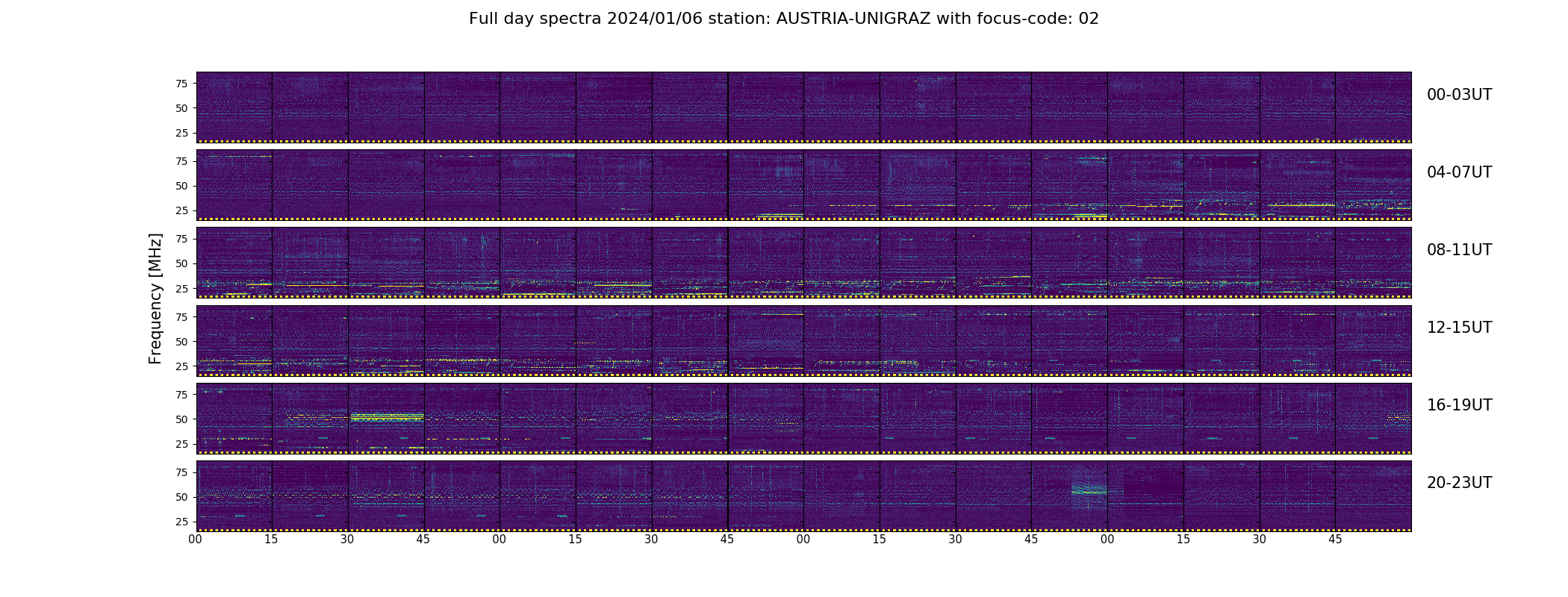Image resolution: width=1568 pixels, height=597 pixels.
Task: Click the 12-15UT spectrogram strip
Action: click(803, 340)
